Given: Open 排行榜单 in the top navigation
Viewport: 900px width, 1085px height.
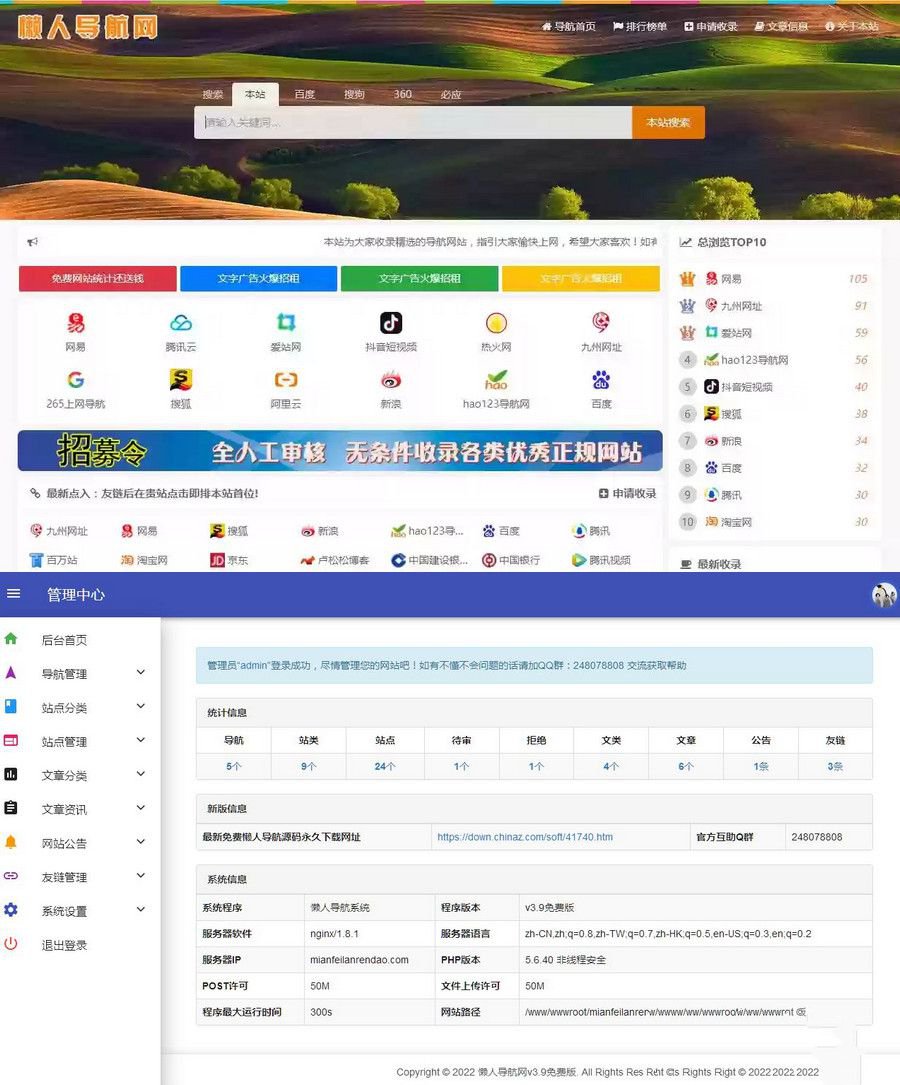Looking at the screenshot, I should (640, 26).
